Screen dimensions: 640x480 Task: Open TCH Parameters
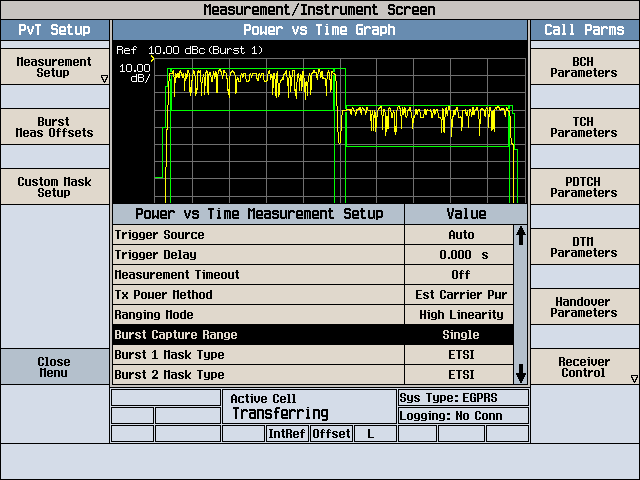click(x=584, y=127)
